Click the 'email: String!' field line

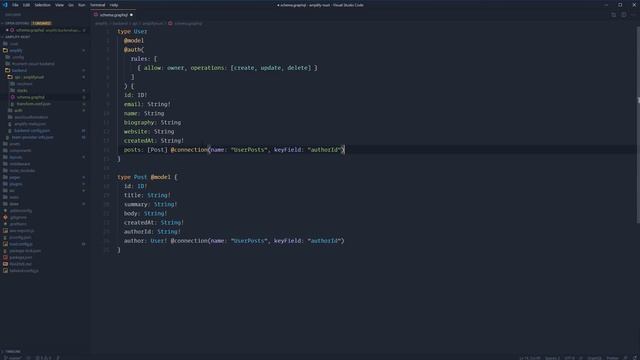[147, 104]
